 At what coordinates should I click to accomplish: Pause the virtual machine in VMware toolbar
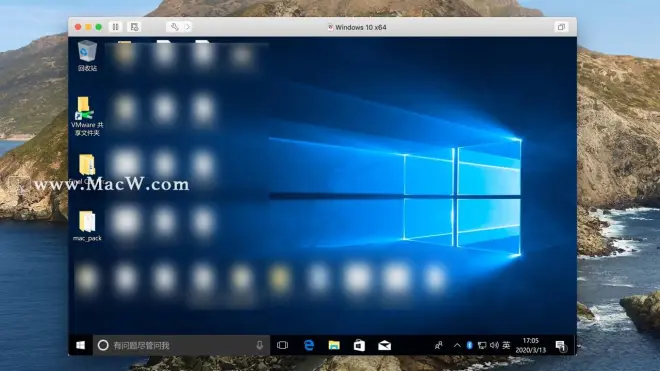pos(115,27)
